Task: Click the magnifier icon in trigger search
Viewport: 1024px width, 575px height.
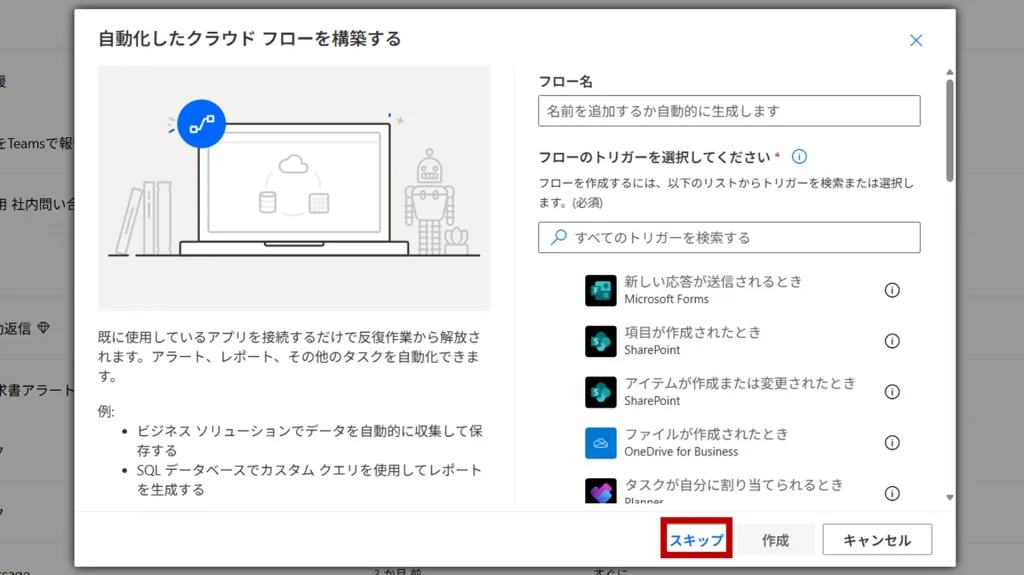Action: [557, 238]
